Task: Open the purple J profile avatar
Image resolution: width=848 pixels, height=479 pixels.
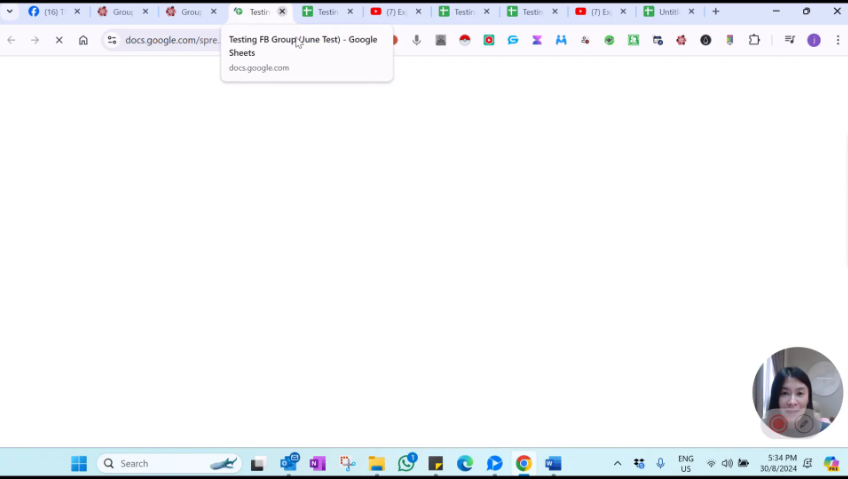Action: (x=814, y=40)
